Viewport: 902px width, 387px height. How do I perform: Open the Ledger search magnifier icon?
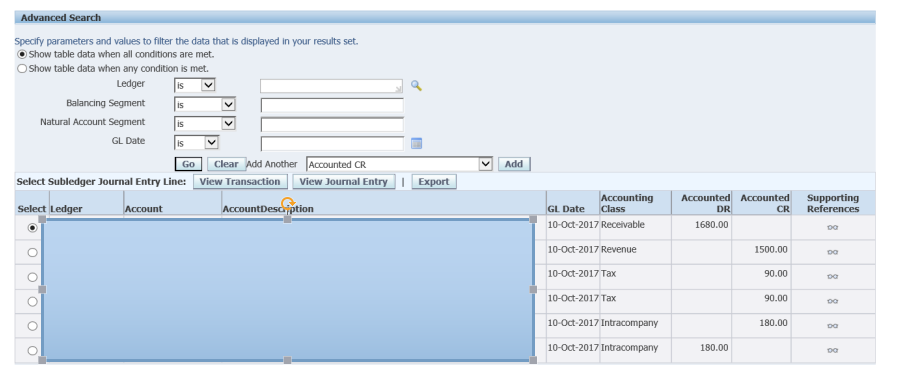click(416, 86)
